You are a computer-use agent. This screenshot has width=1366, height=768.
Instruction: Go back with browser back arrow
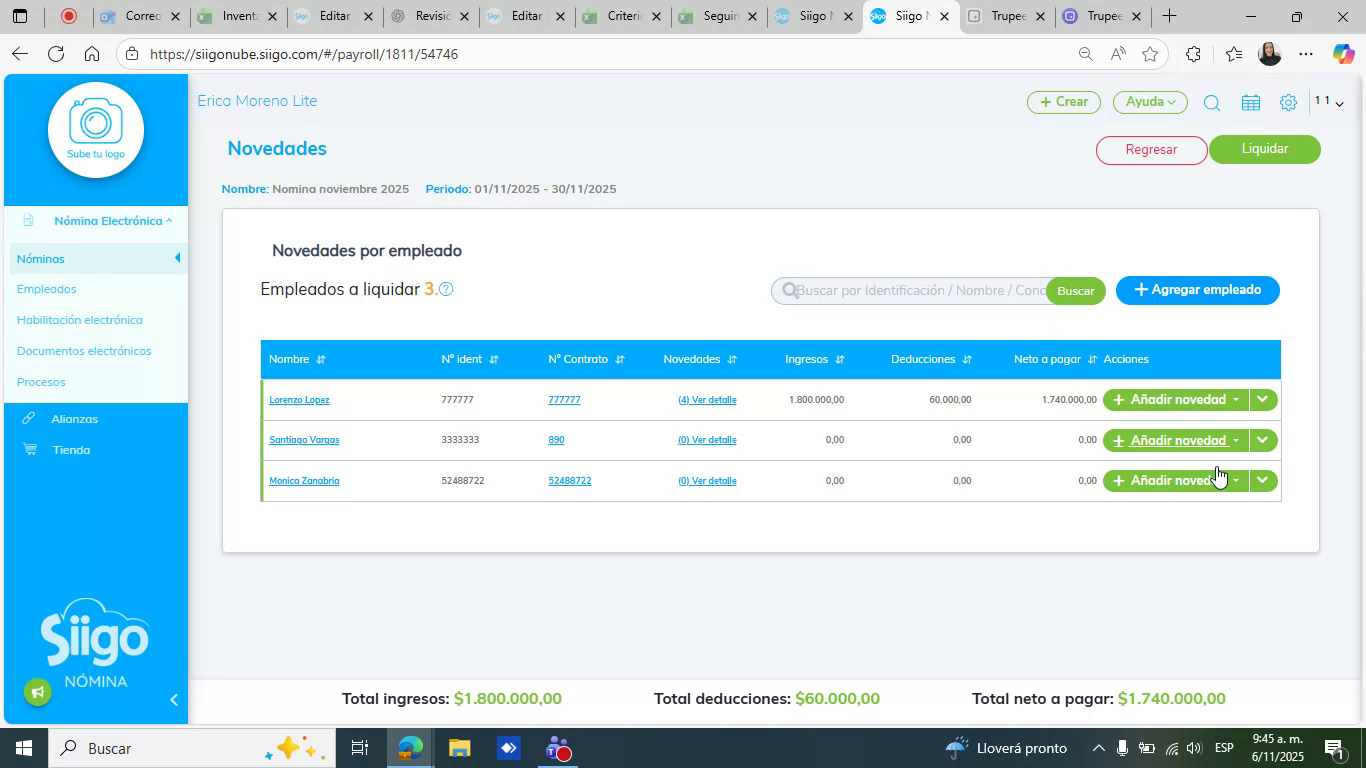click(20, 54)
